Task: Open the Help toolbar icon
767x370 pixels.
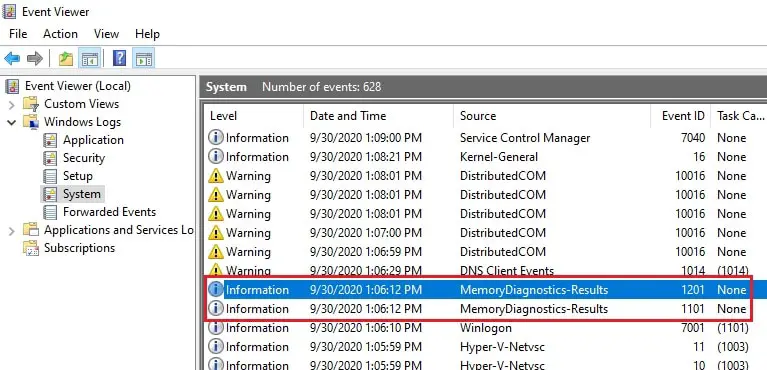Action: 119,58
